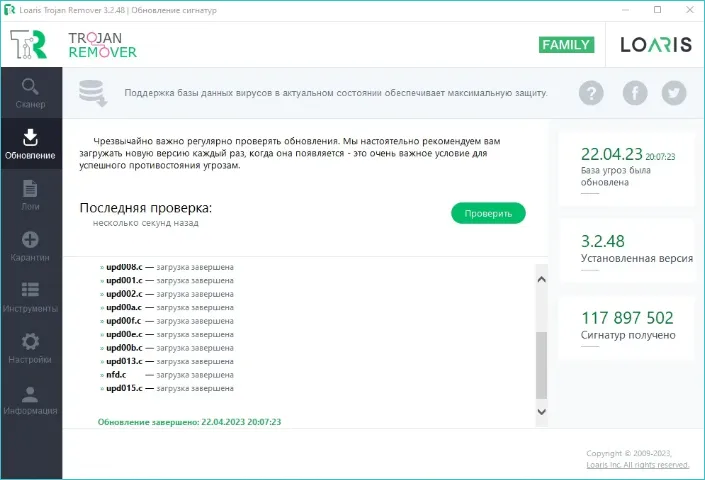Viewport: 705px width, 480px height.
Task: Close the Loaris Trojan Remover window
Action: pyautogui.click(x=690, y=9)
